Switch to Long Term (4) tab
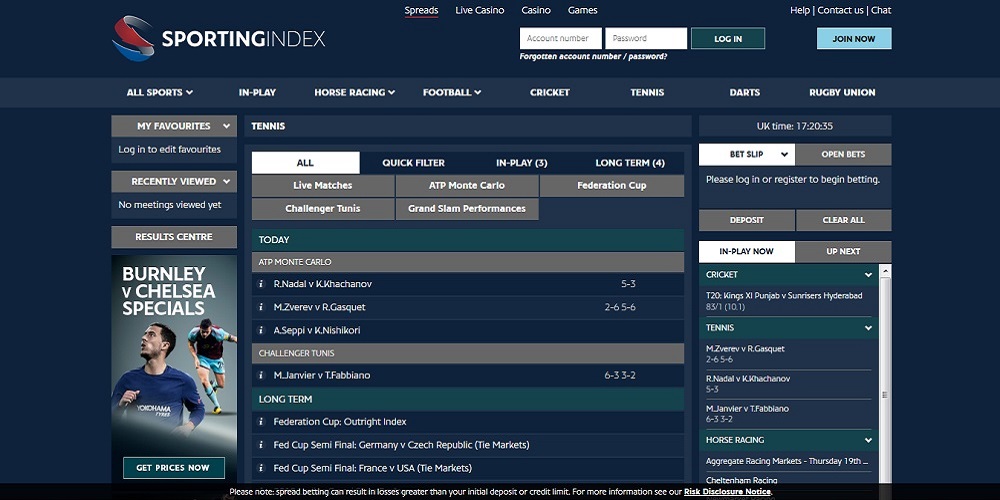Viewport: 1000px width, 500px height. click(630, 163)
